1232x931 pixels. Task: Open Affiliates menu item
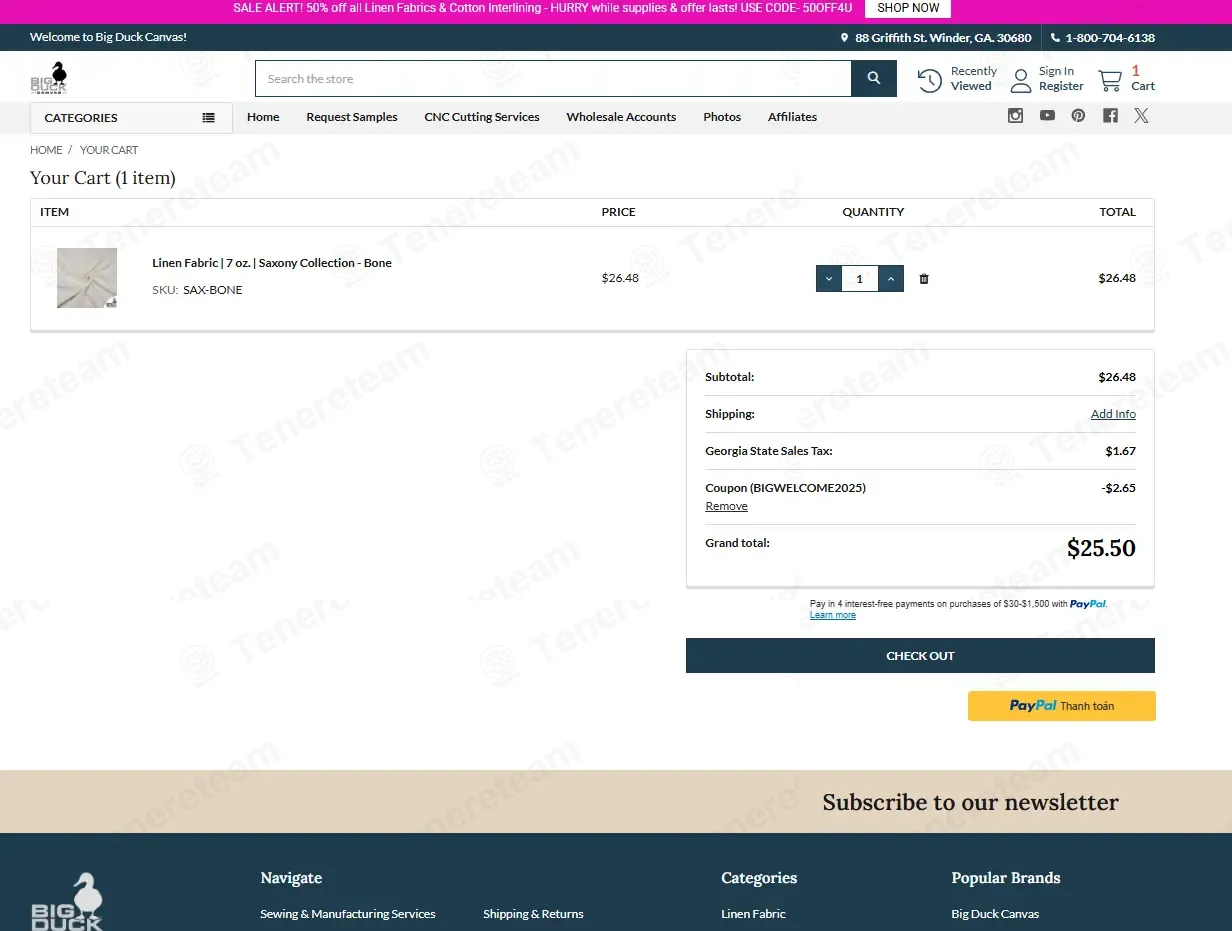pyautogui.click(x=792, y=117)
